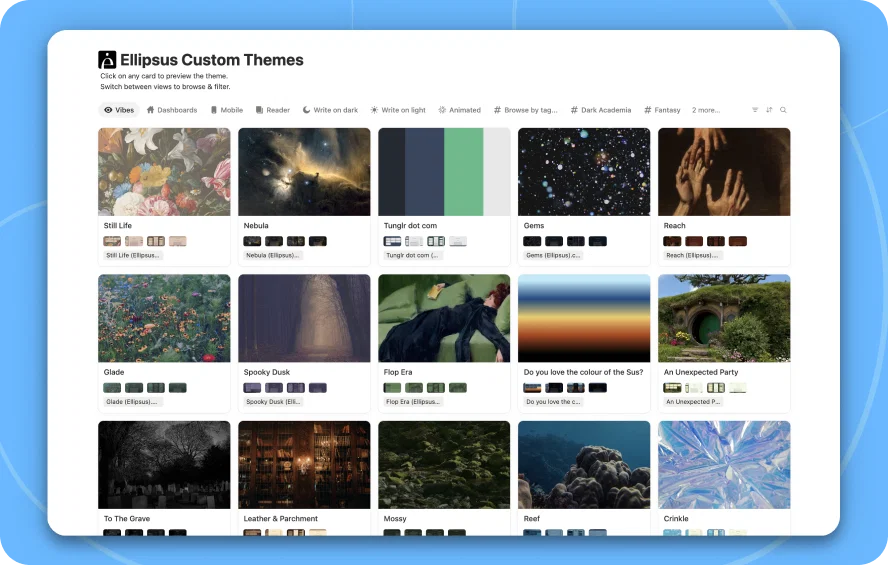Screen dimensions: 888x565
Task: Click the To The Grave card title
Action: (127, 519)
